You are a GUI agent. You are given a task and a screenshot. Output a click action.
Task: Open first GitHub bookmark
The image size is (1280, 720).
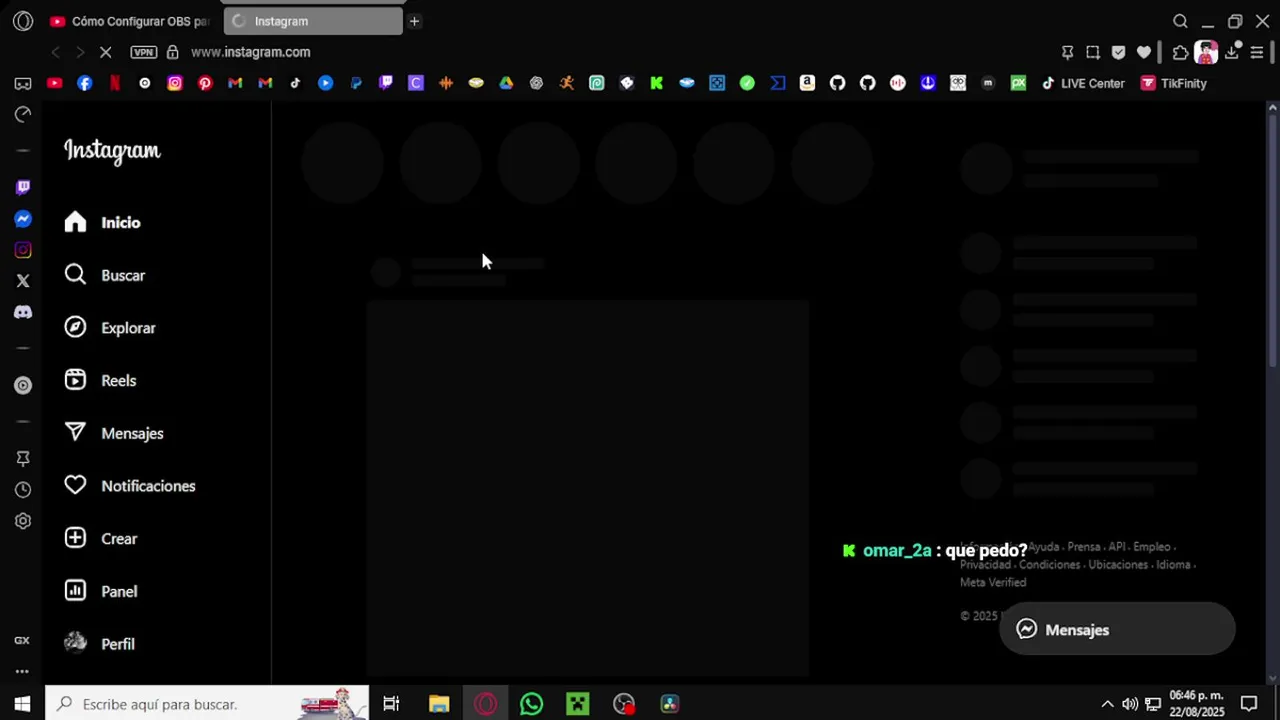[837, 83]
